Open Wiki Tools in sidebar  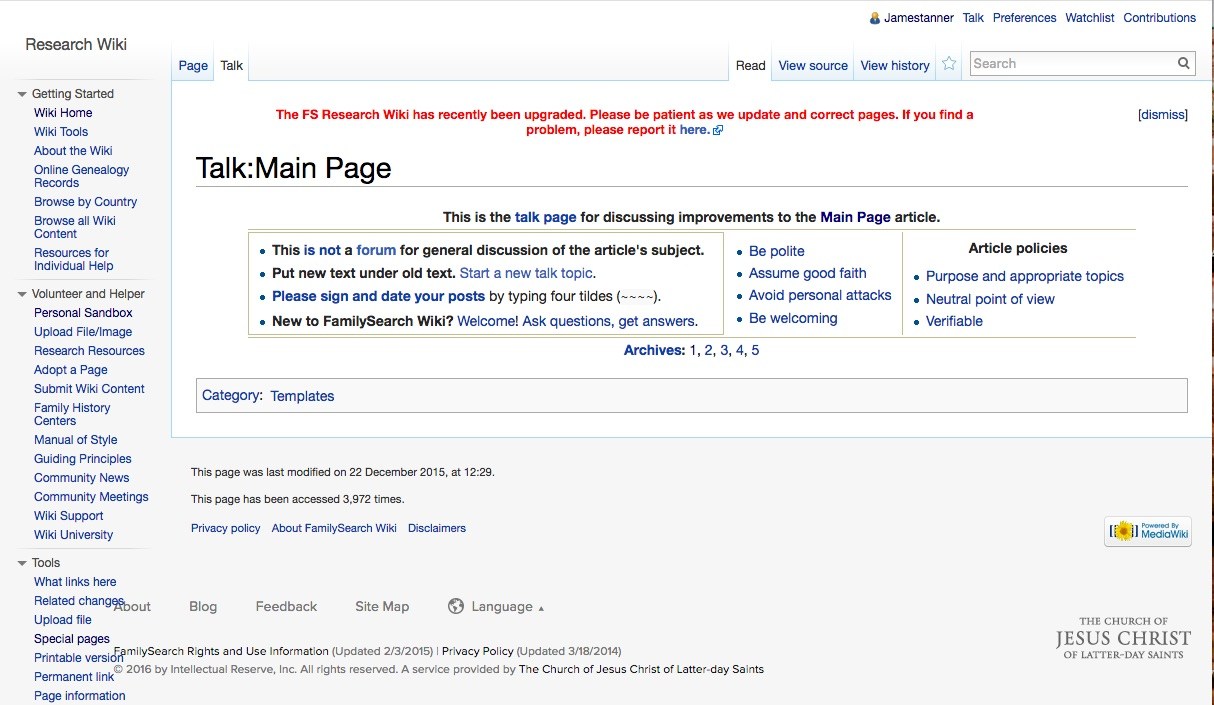pyautogui.click(x=61, y=132)
